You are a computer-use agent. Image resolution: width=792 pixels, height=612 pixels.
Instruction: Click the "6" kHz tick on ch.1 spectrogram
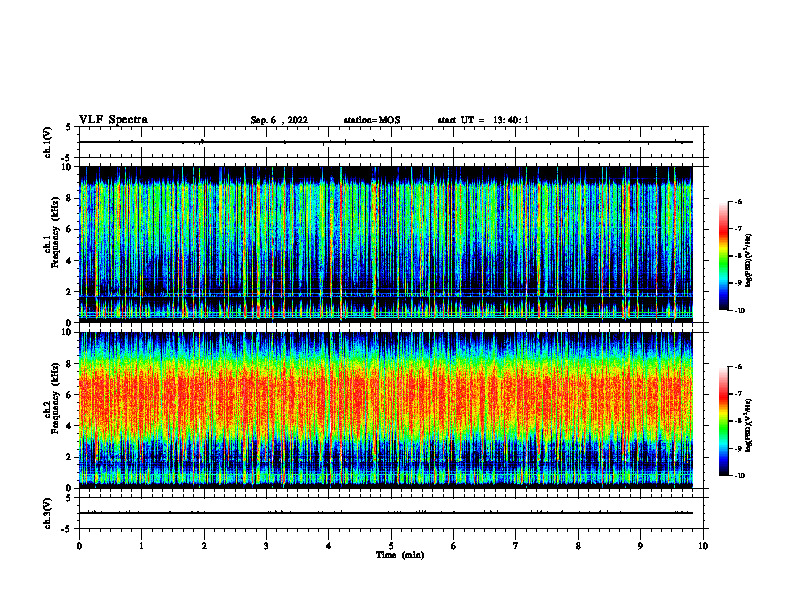70,229
